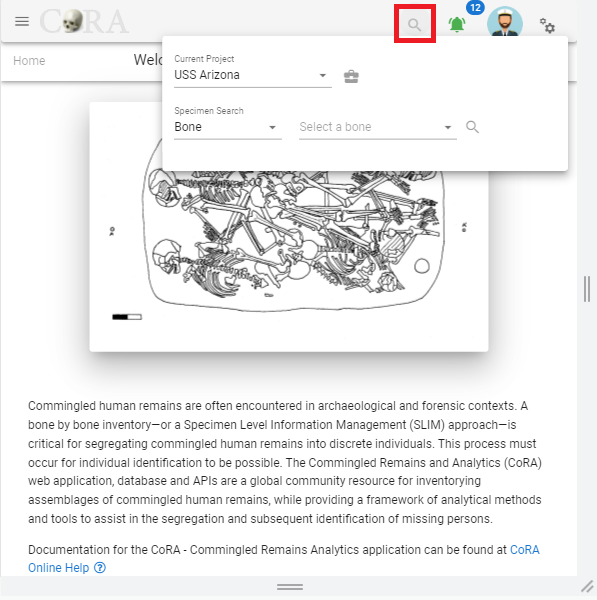597x600 pixels.
Task: Click the bottom horizontal resize handle
Action: pos(290,587)
